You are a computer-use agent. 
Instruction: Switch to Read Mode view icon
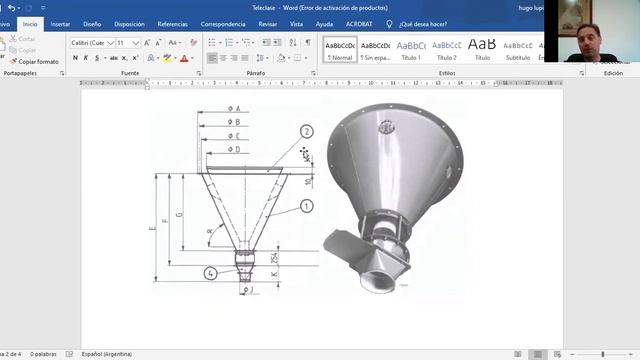click(518, 354)
